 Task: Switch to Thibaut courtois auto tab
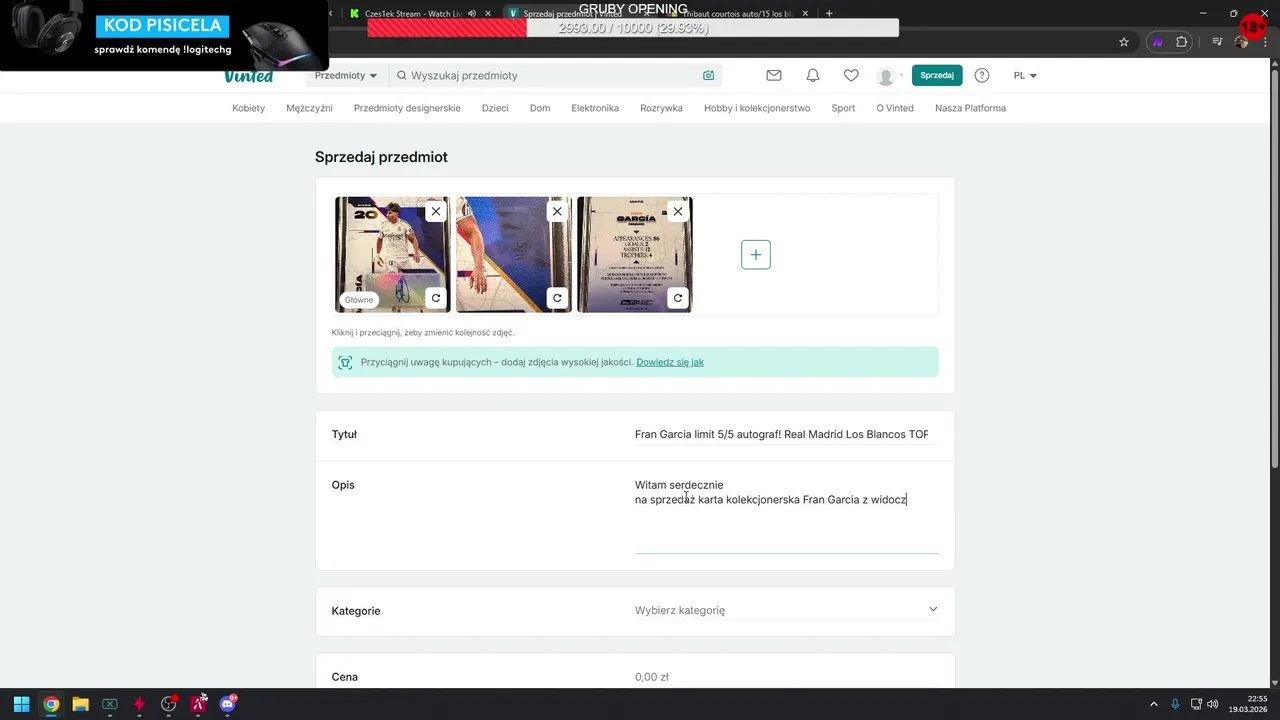(x=738, y=14)
